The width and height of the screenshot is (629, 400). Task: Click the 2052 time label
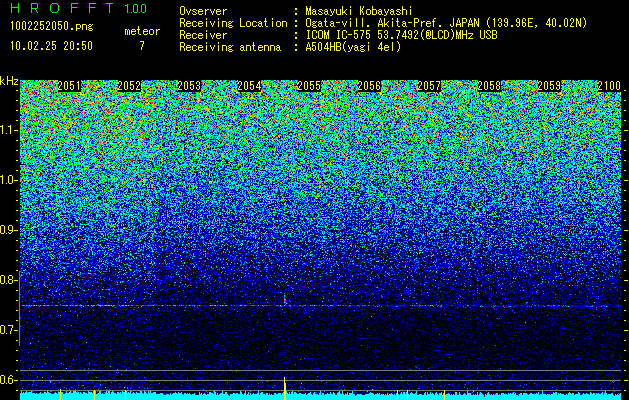click(x=129, y=86)
